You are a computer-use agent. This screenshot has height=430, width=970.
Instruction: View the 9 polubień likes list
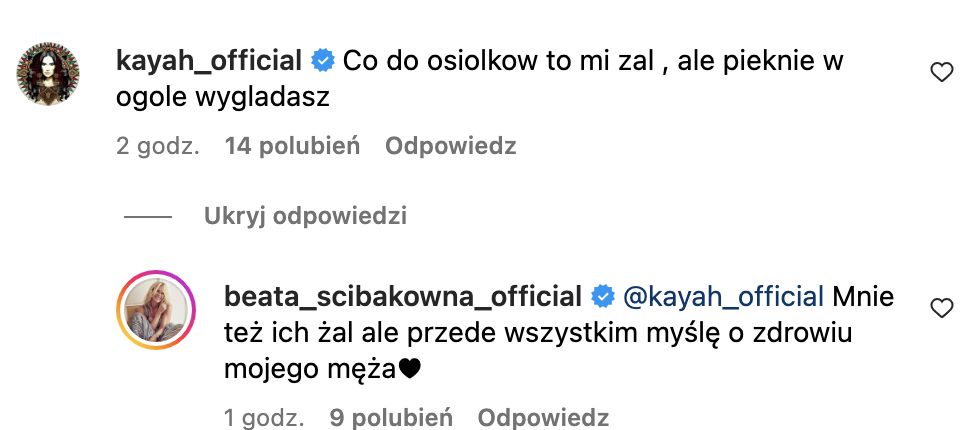click(392, 416)
